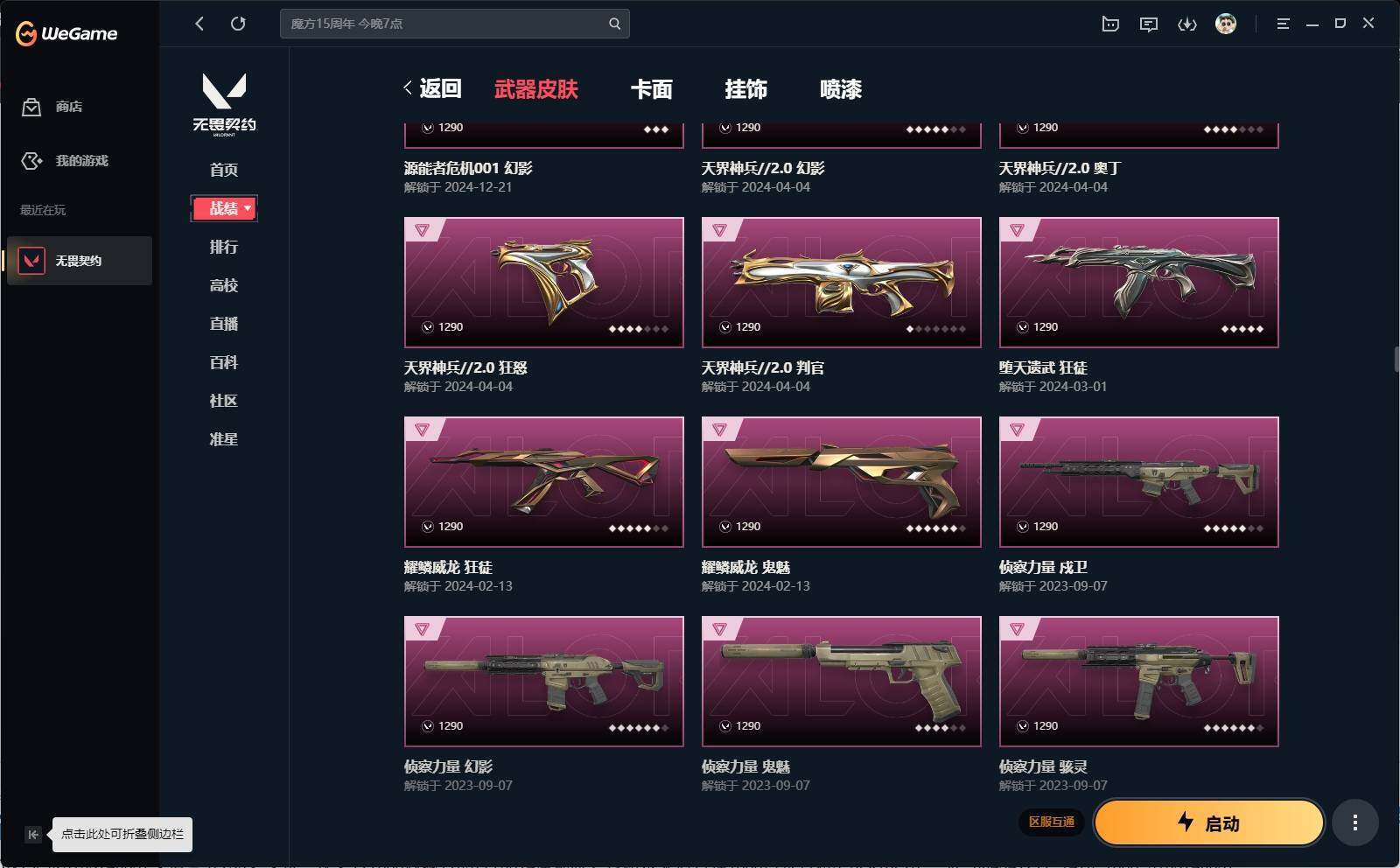Open the messages chat icon
Viewport: 1400px width, 868px height.
tap(1149, 24)
